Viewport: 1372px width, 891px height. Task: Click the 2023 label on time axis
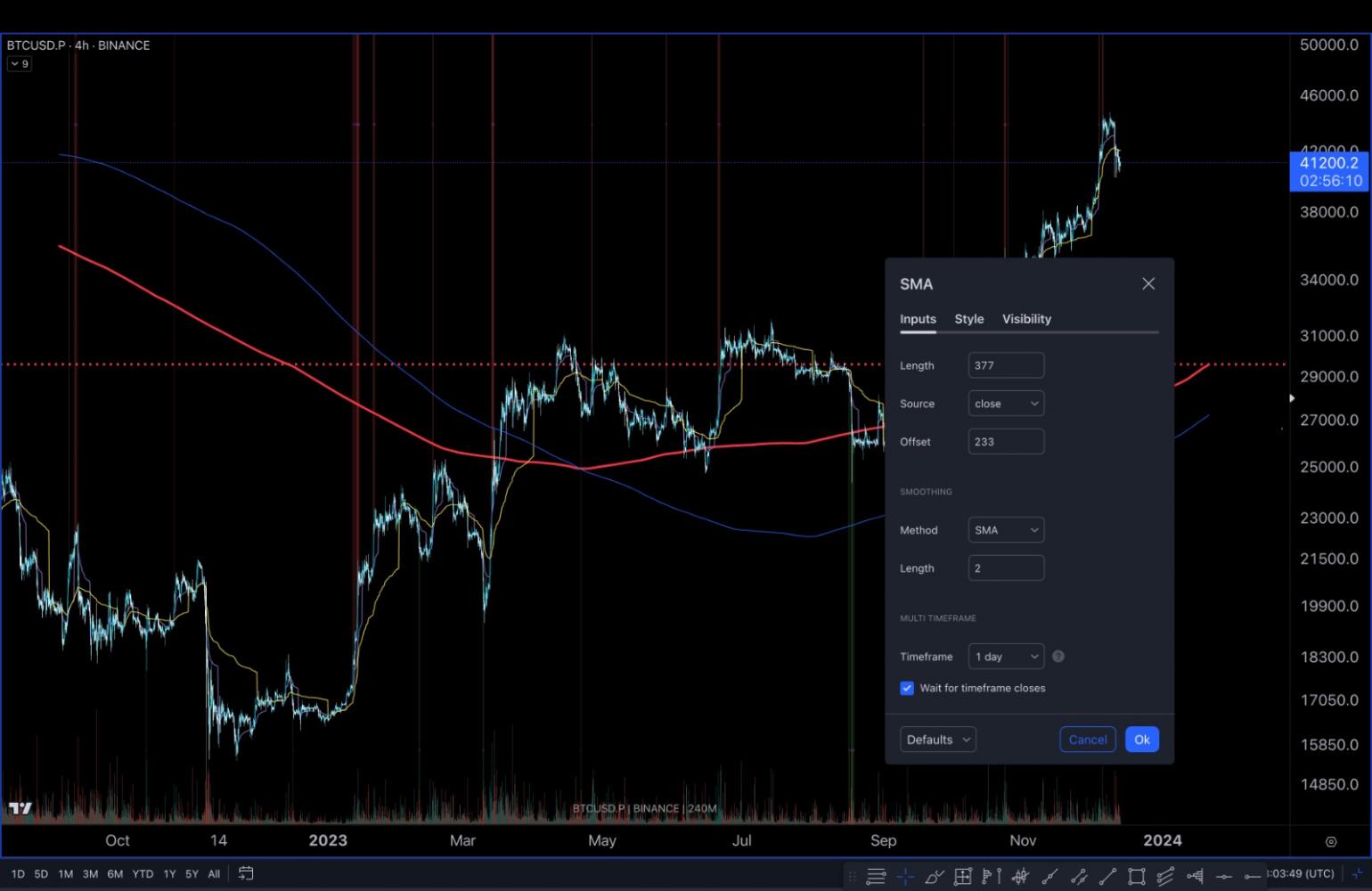click(x=328, y=840)
